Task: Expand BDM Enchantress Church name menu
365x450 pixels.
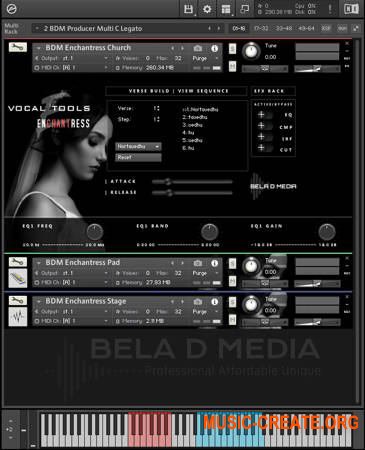Action: point(39,48)
